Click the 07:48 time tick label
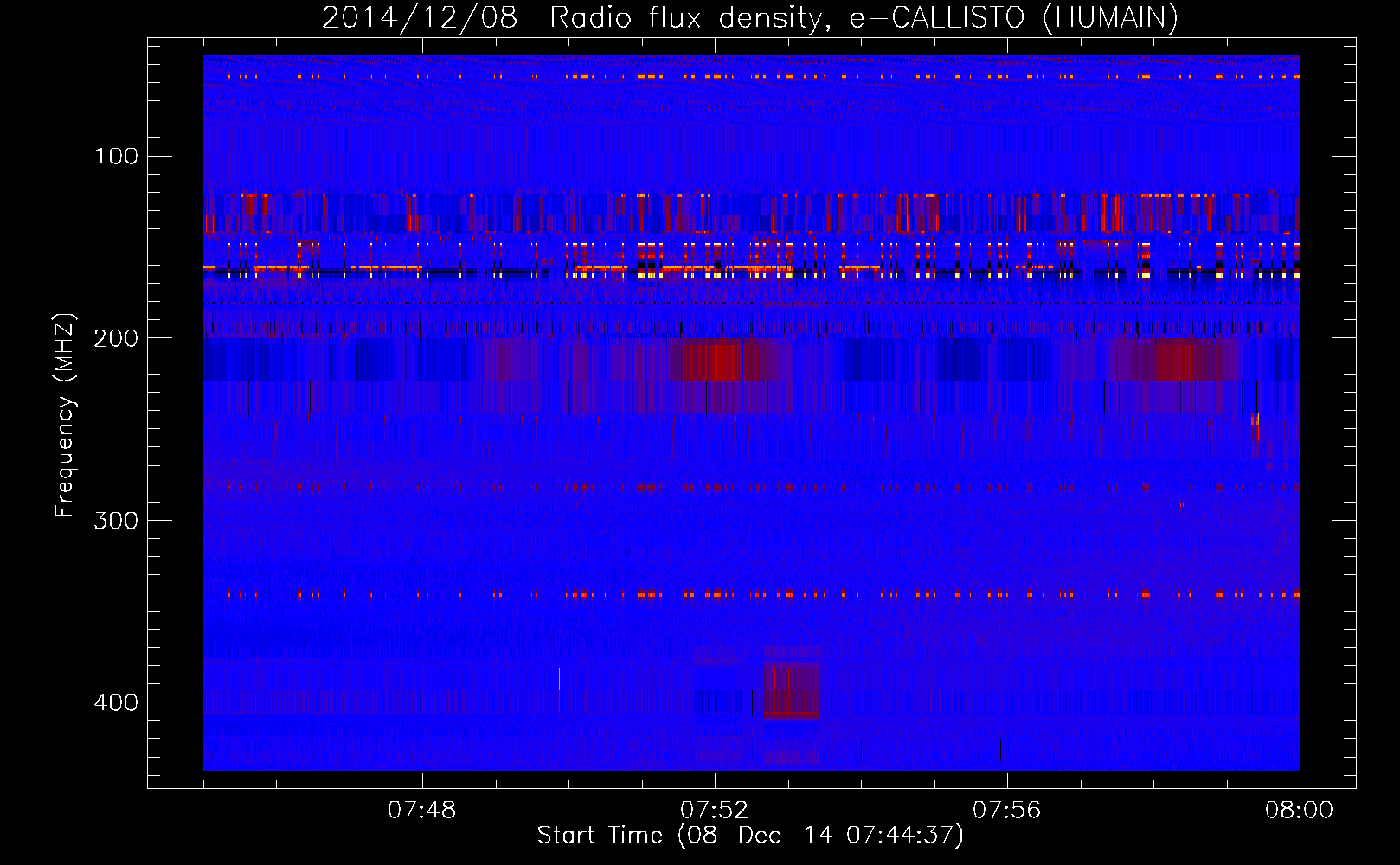1400x865 pixels. pos(421,811)
